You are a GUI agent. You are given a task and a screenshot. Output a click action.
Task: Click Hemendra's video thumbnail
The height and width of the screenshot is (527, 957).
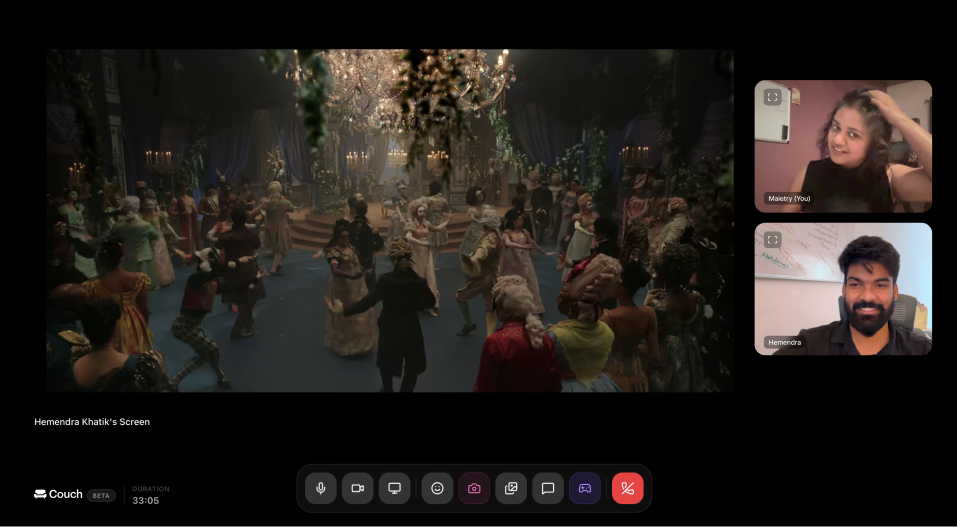click(843, 289)
